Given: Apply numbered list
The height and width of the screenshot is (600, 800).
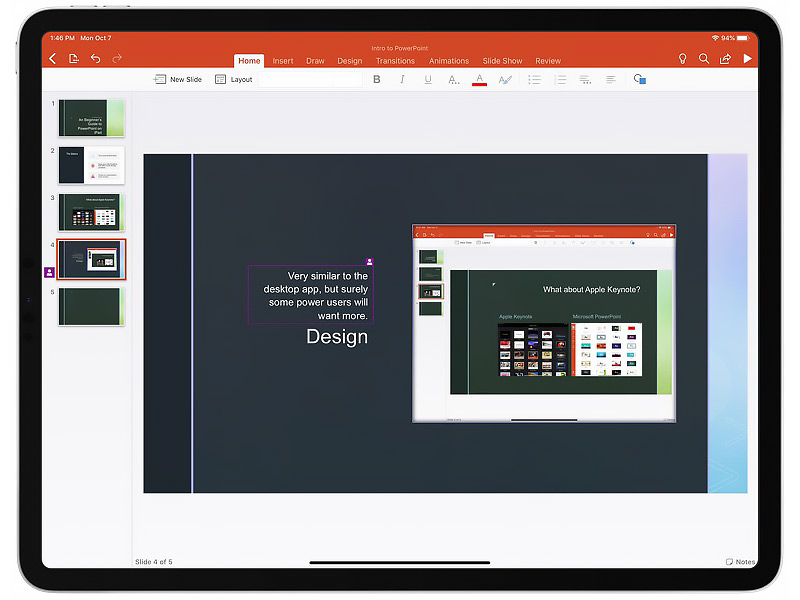Looking at the screenshot, I should [x=560, y=79].
